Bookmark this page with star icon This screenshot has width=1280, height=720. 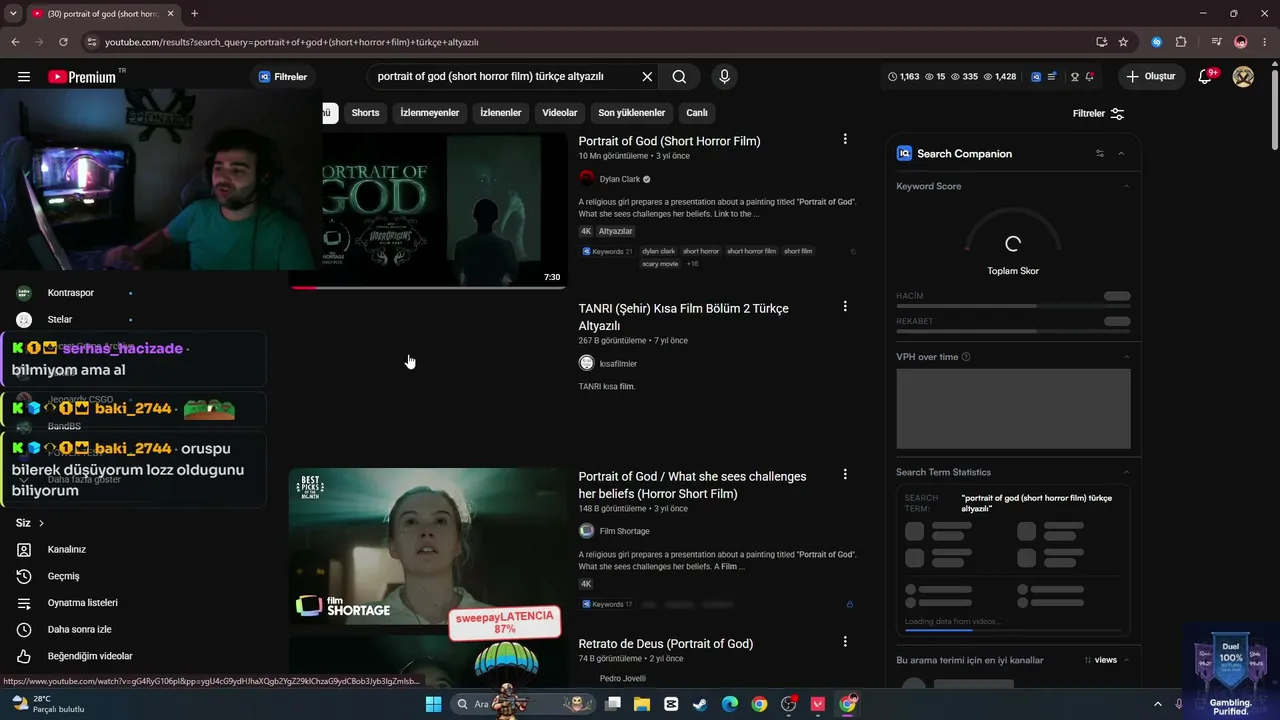(1123, 42)
